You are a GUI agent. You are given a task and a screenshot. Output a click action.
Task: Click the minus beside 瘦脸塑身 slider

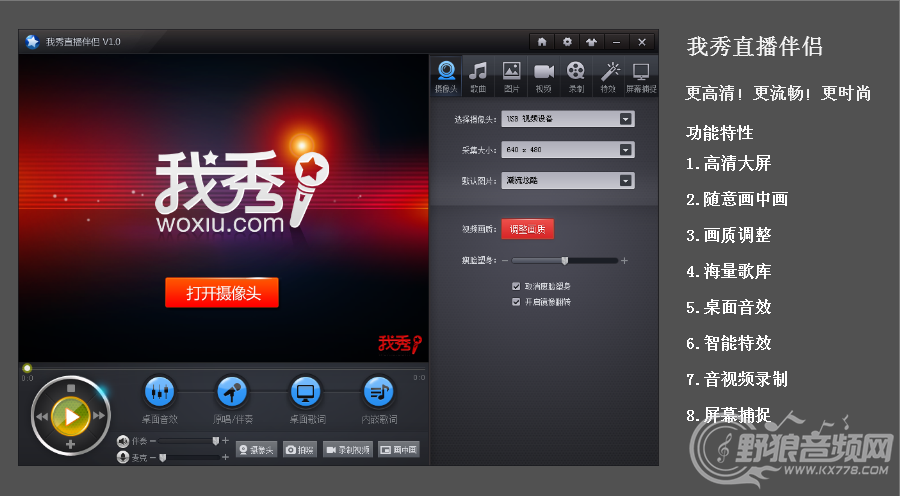(x=505, y=261)
